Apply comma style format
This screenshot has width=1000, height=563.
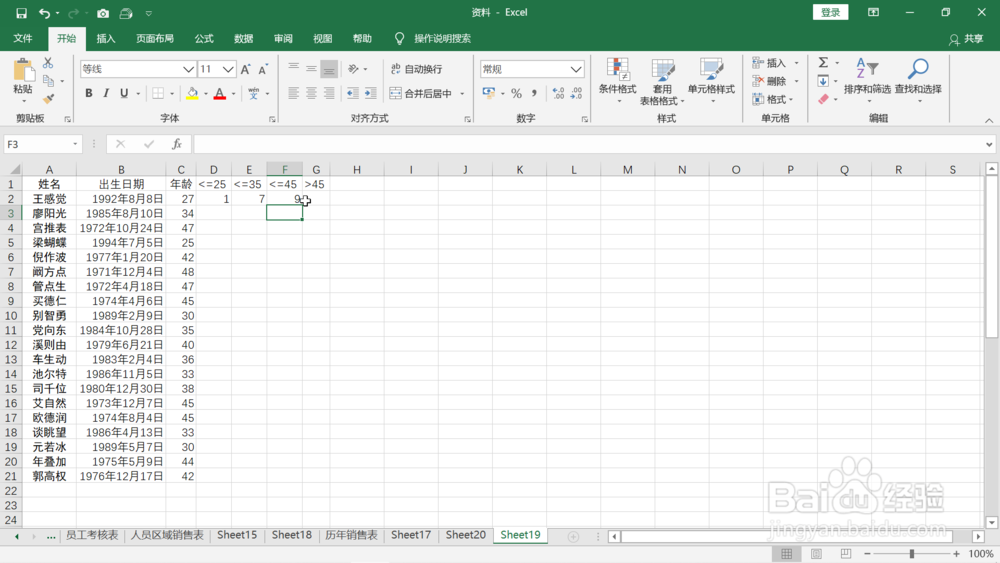(x=534, y=94)
